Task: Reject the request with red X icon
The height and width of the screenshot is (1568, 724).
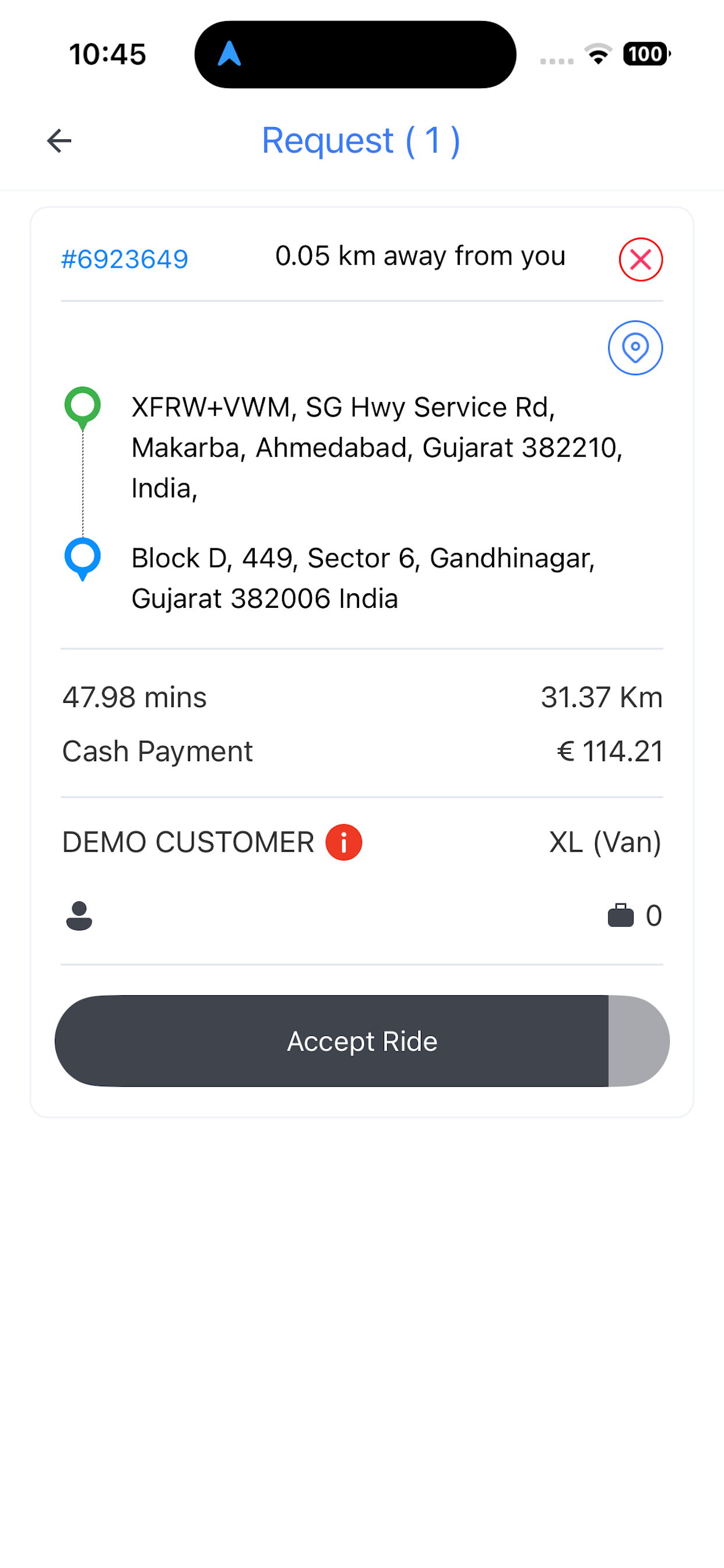Action: tap(640, 260)
